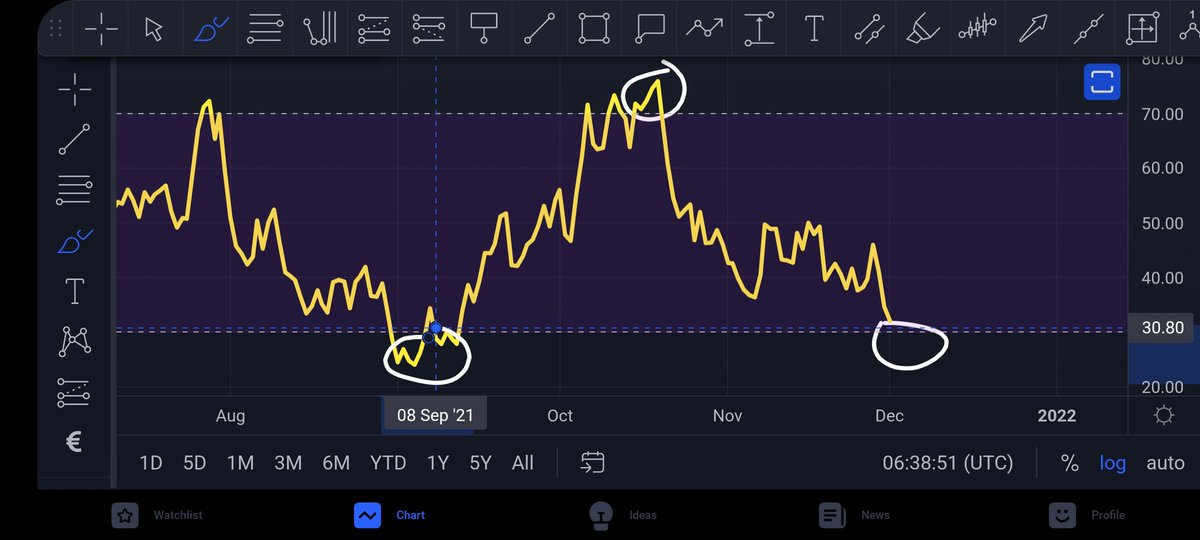Viewport: 1200px width, 540px height.
Task: Toggle auto scale mode
Action: (1165, 463)
